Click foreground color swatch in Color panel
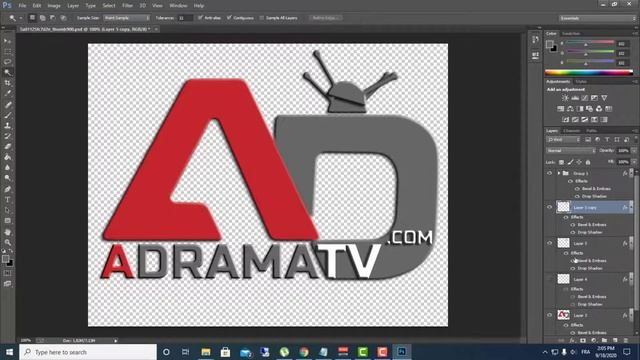Image resolution: width=640 pixels, height=360 pixels. [549, 44]
